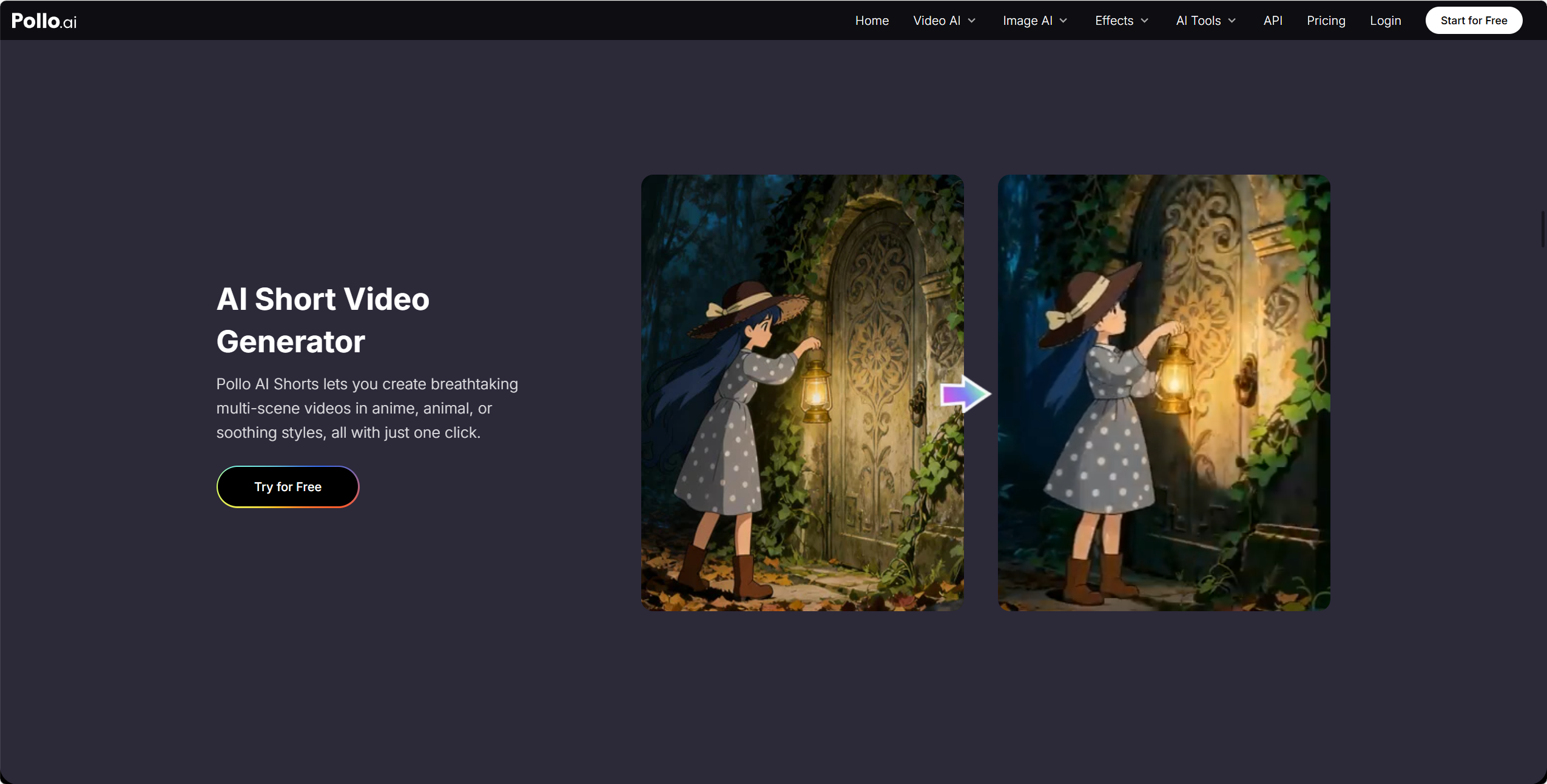
Task: Go to the API page
Action: (1273, 21)
